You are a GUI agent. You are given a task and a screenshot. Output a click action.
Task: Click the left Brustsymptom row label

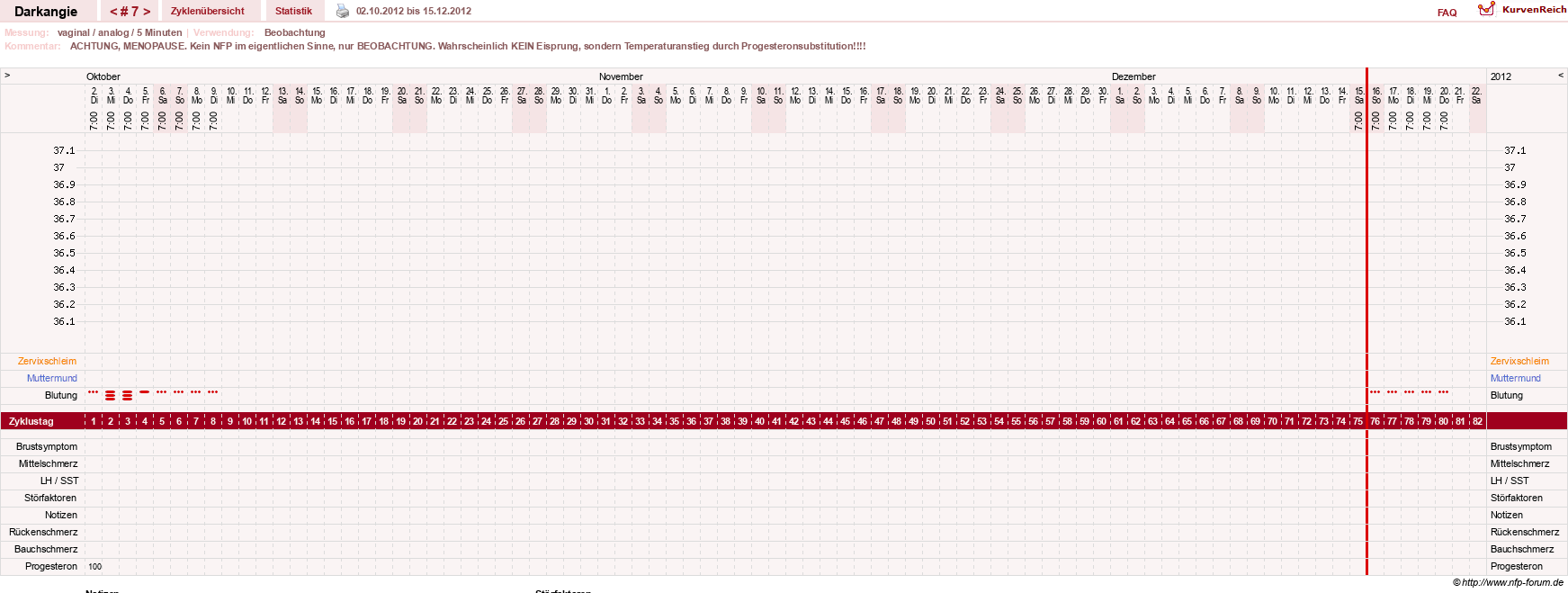47,446
